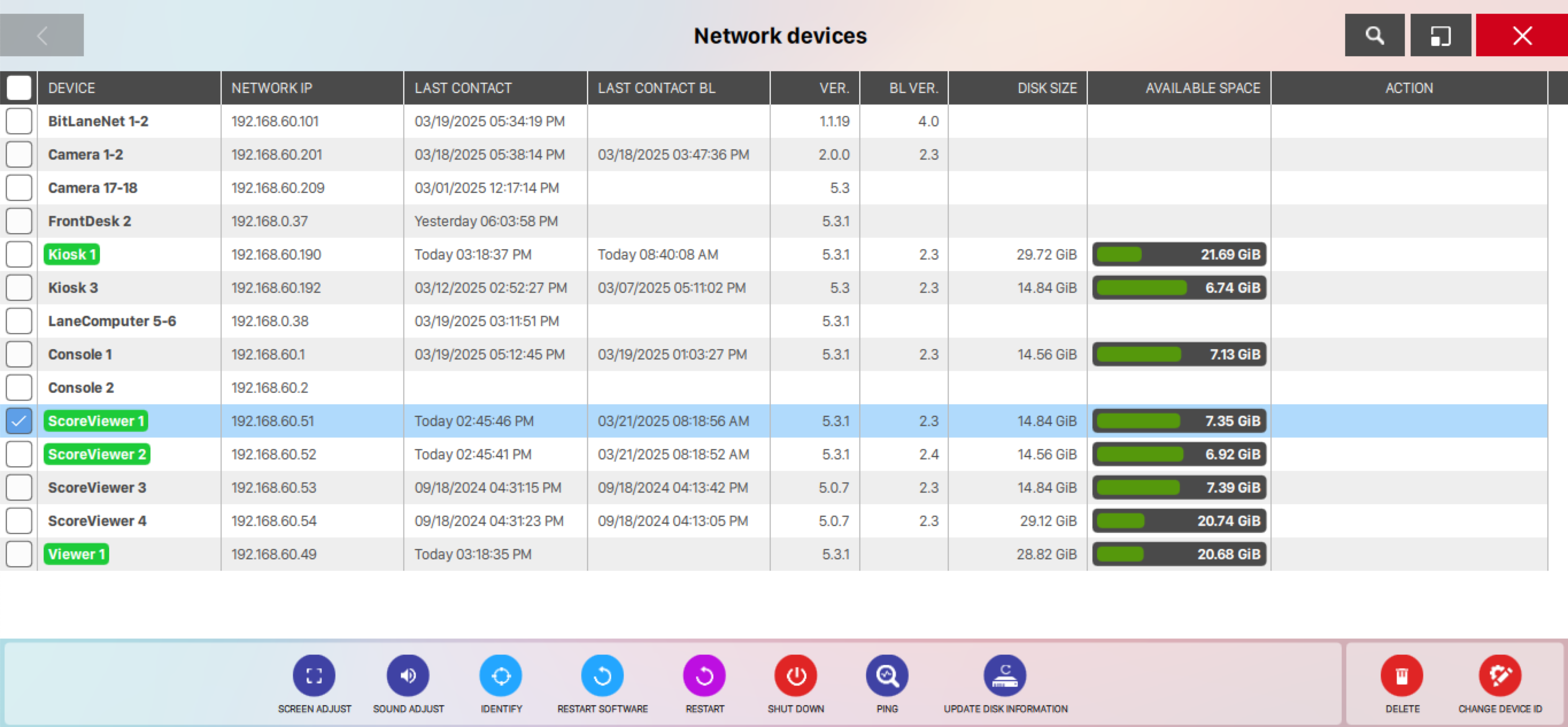The width and height of the screenshot is (1568, 727).
Task: Toggle the select-all header checkbox
Action: [19, 88]
